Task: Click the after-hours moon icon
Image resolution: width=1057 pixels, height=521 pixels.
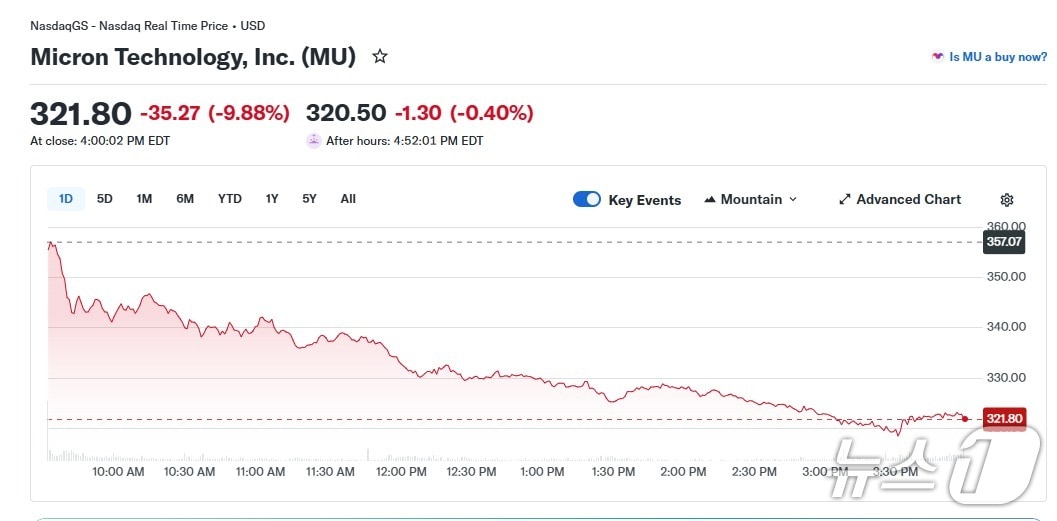Action: click(x=314, y=141)
